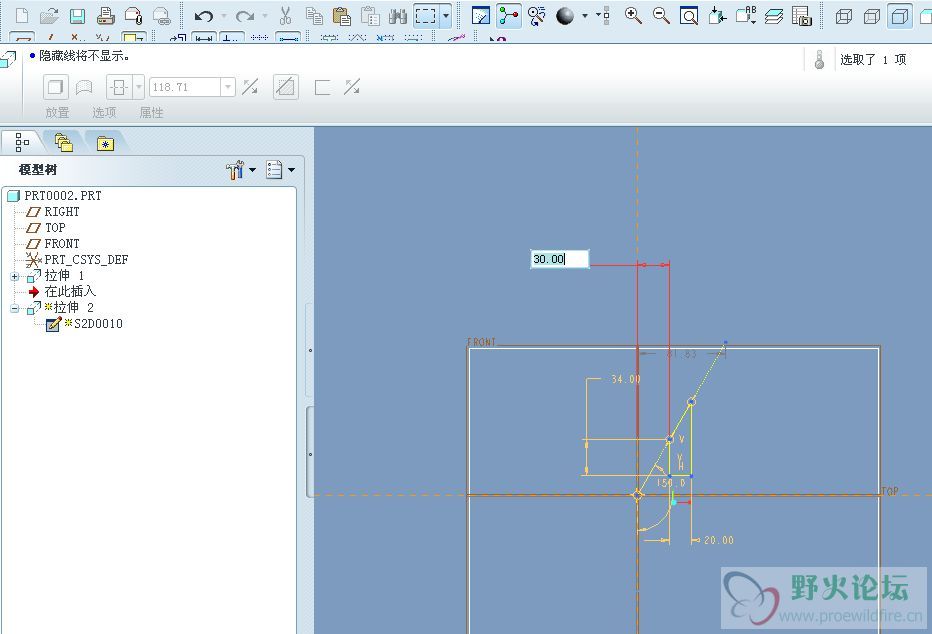Screen dimensions: 932x634
Task: Click the 30.00 dimension edit box
Action: (559, 259)
